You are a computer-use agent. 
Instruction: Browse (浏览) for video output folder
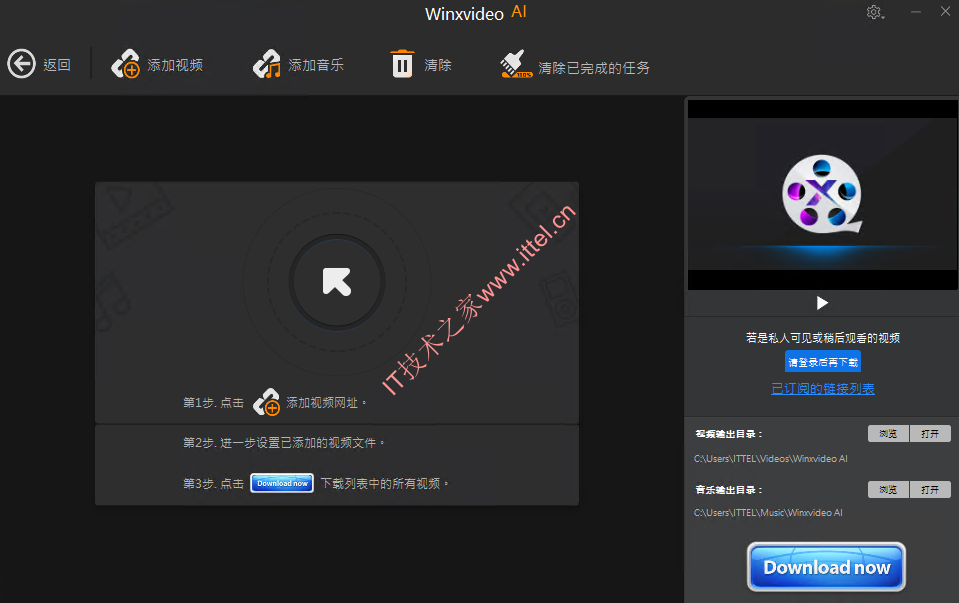(888, 434)
